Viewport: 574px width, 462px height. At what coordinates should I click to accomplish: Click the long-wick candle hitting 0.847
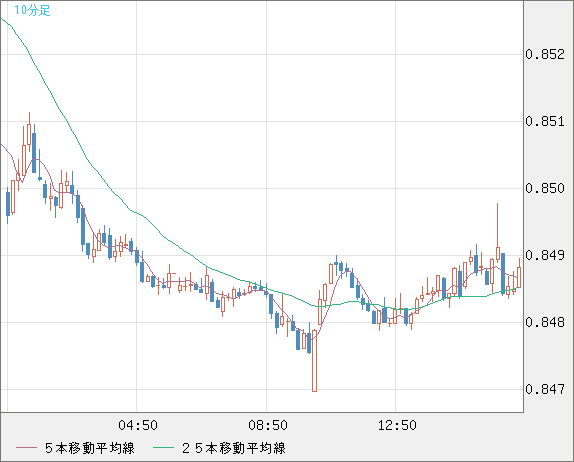tap(314, 361)
